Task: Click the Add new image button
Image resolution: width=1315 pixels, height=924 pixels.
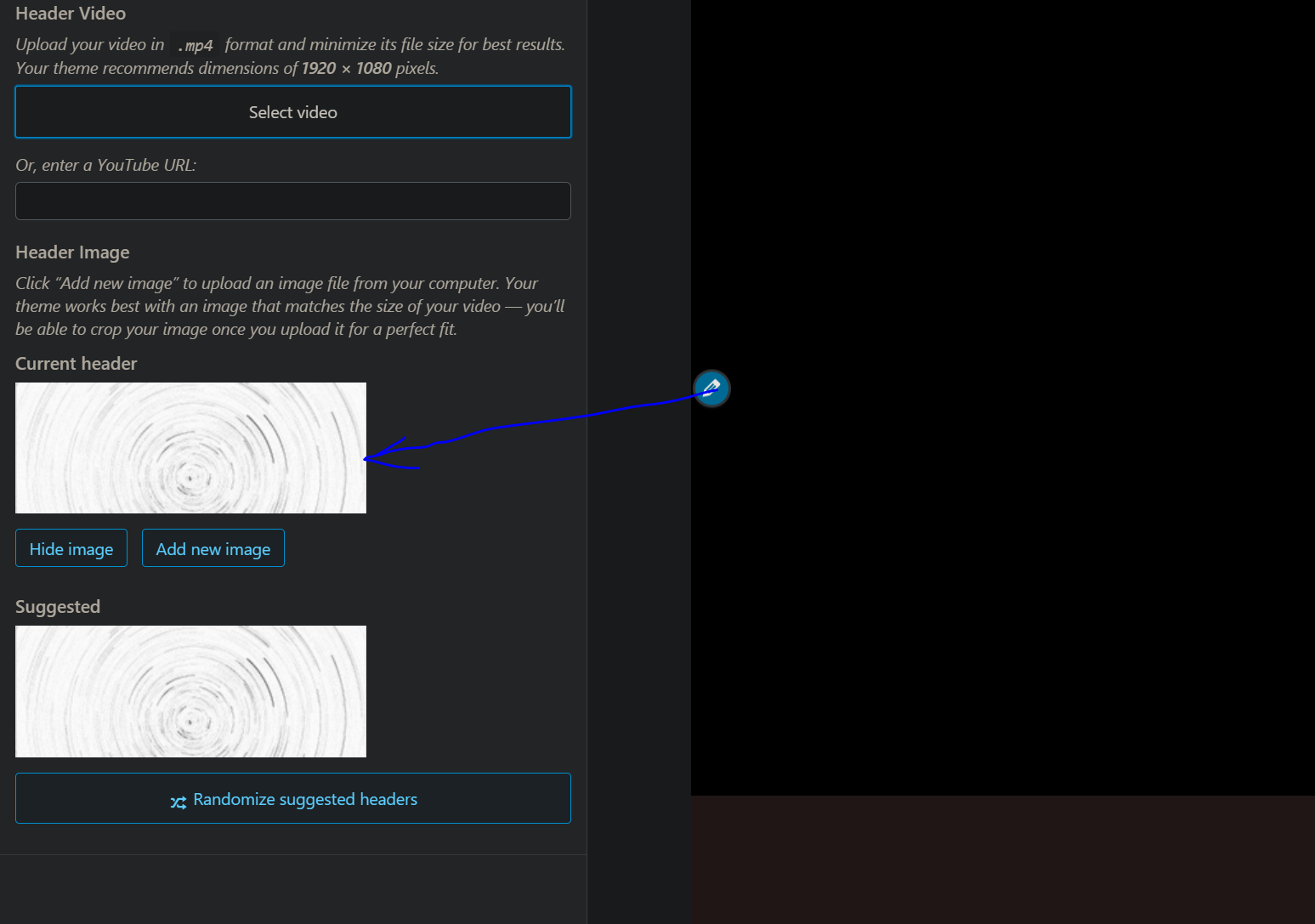Action: 213,548
